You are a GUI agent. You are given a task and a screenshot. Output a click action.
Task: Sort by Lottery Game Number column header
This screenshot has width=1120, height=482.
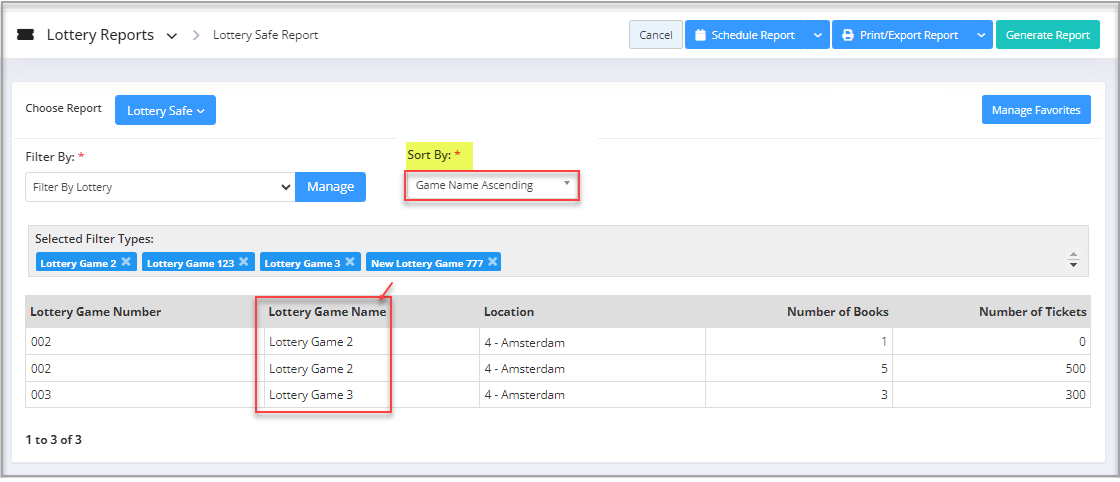click(x=96, y=311)
